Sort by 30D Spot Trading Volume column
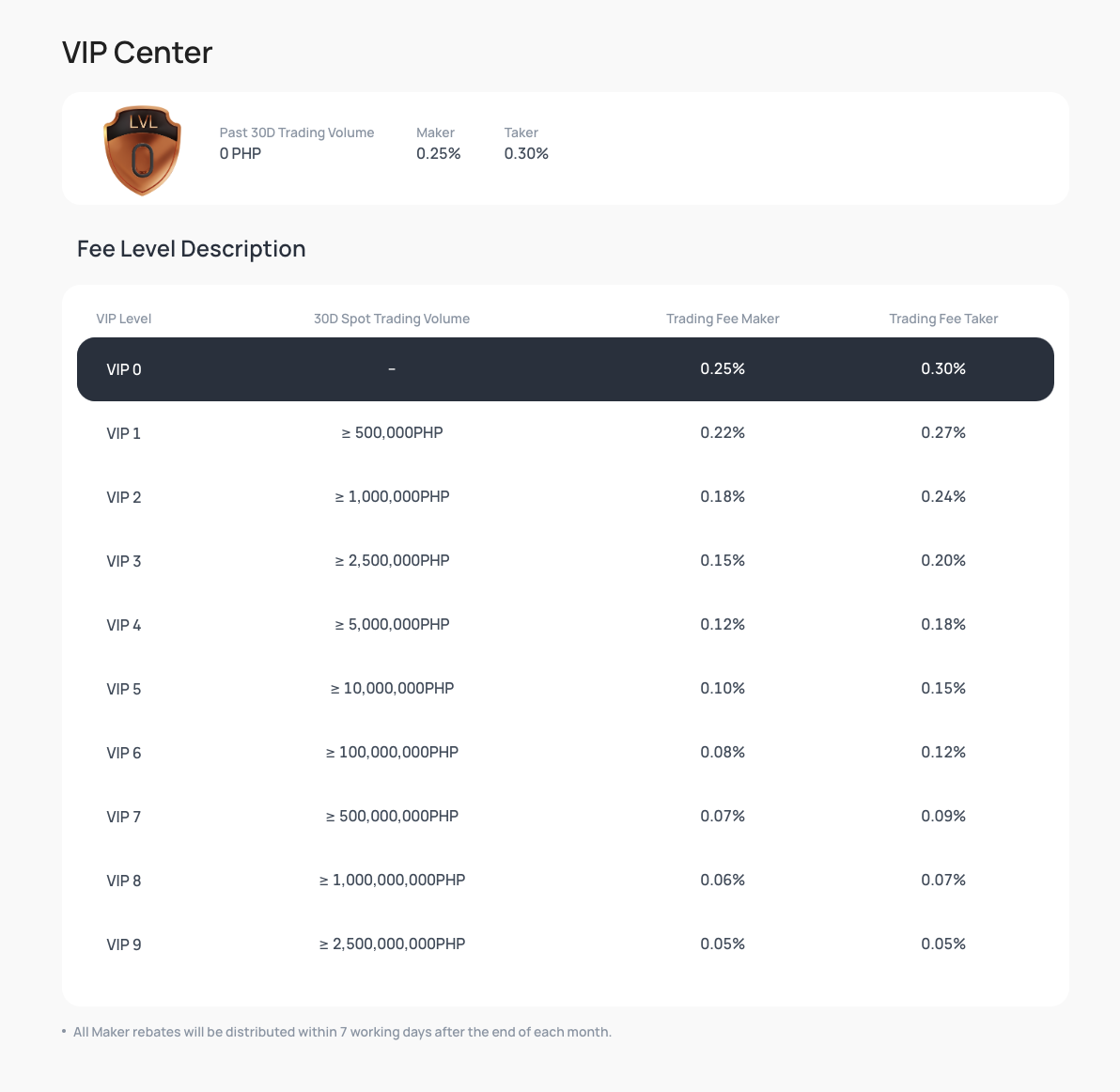Screen dimensions: 1120x1092 coord(392,319)
